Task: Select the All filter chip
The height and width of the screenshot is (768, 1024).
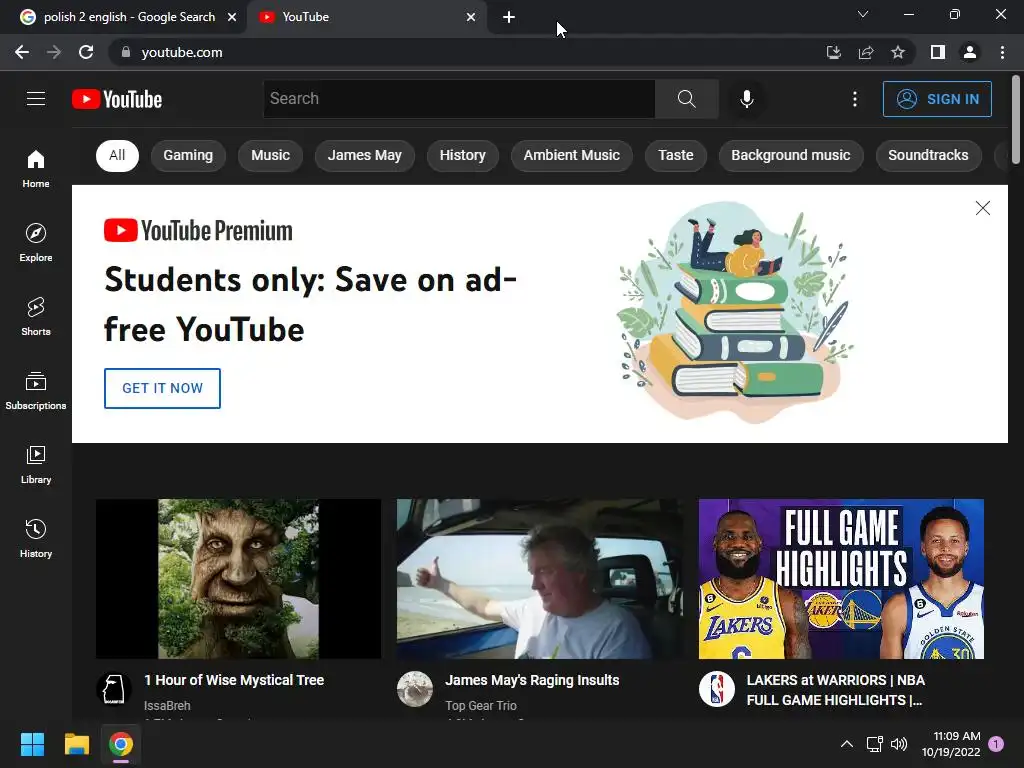Action: [x=117, y=155]
